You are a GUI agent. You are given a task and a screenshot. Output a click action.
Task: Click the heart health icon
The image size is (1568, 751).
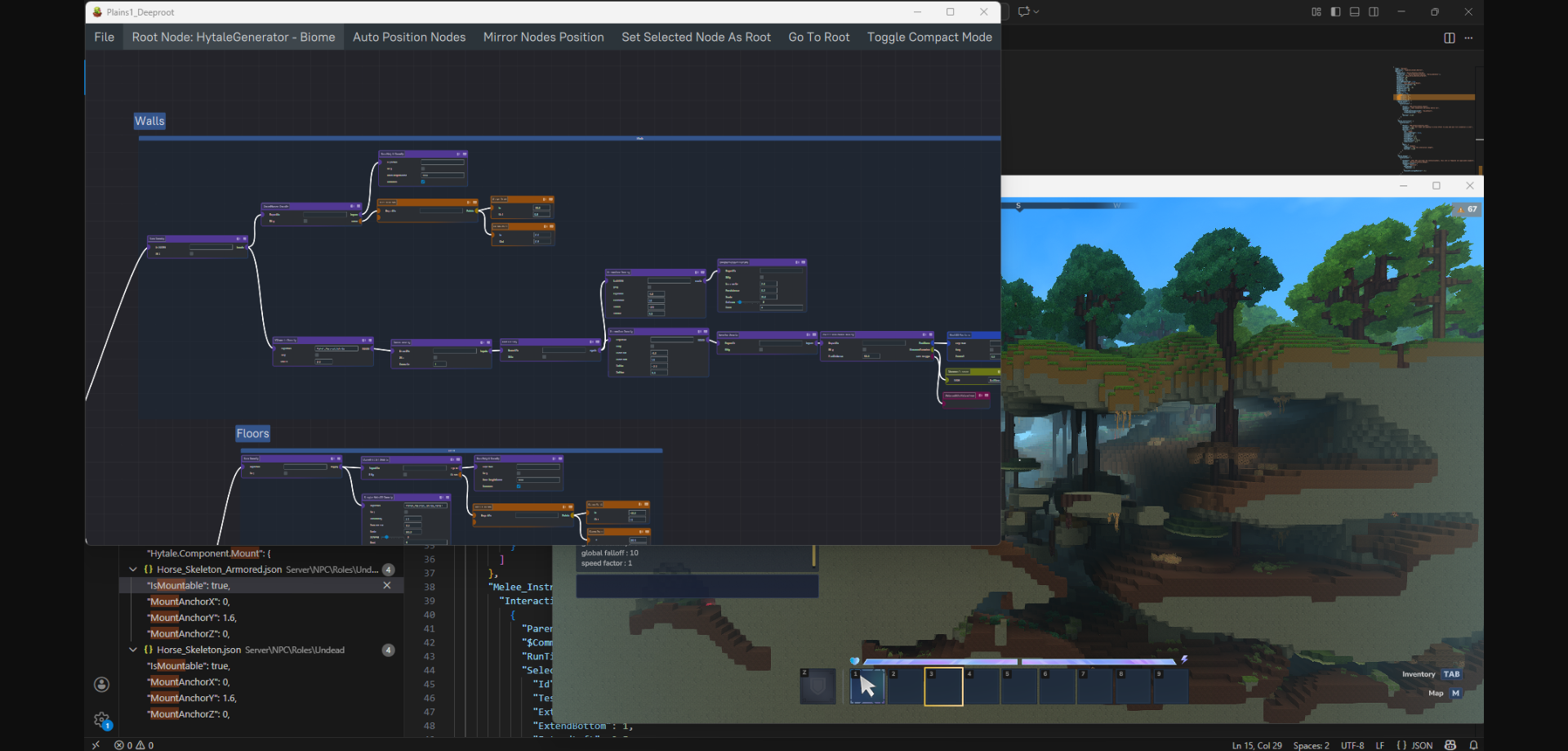click(x=854, y=661)
